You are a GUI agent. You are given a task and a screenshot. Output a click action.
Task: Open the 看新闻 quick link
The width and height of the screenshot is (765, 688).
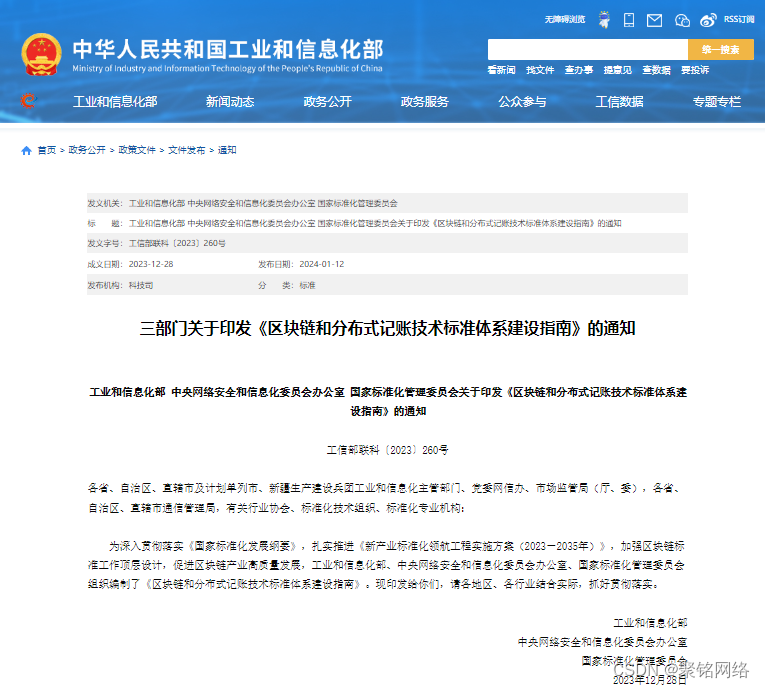click(501, 70)
